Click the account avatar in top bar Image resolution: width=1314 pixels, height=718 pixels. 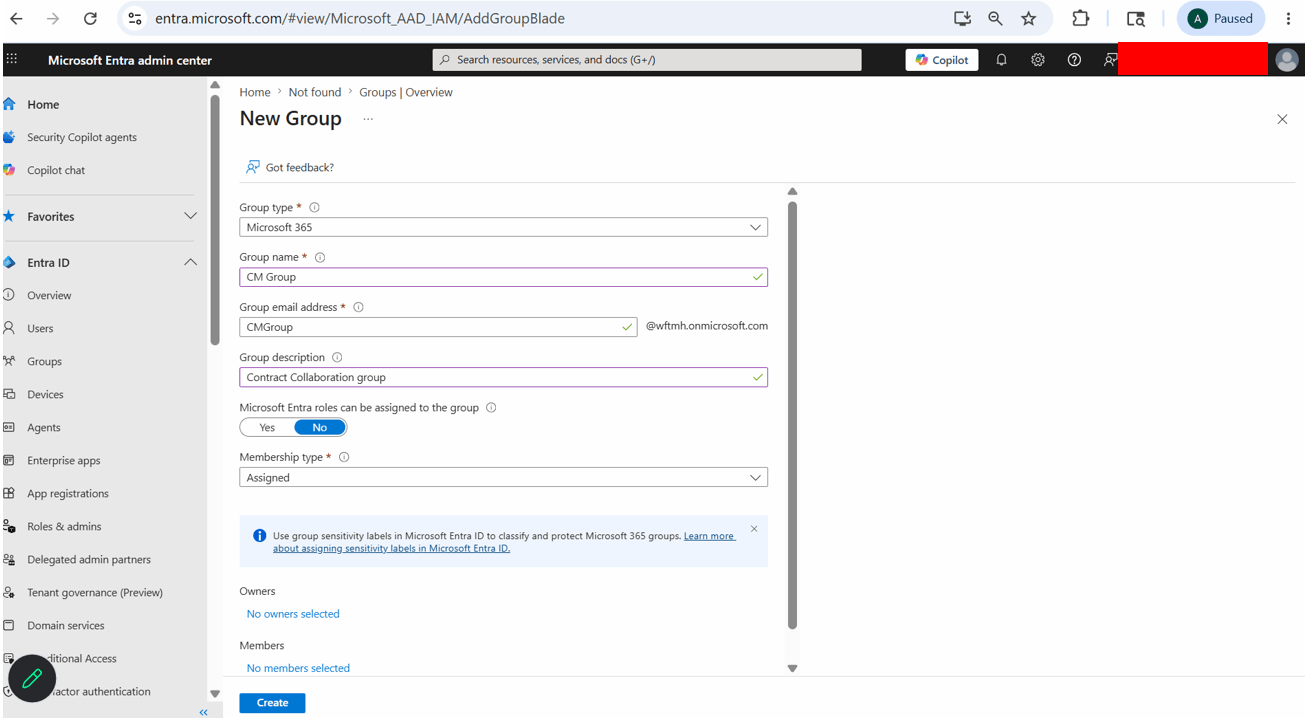tap(1287, 60)
